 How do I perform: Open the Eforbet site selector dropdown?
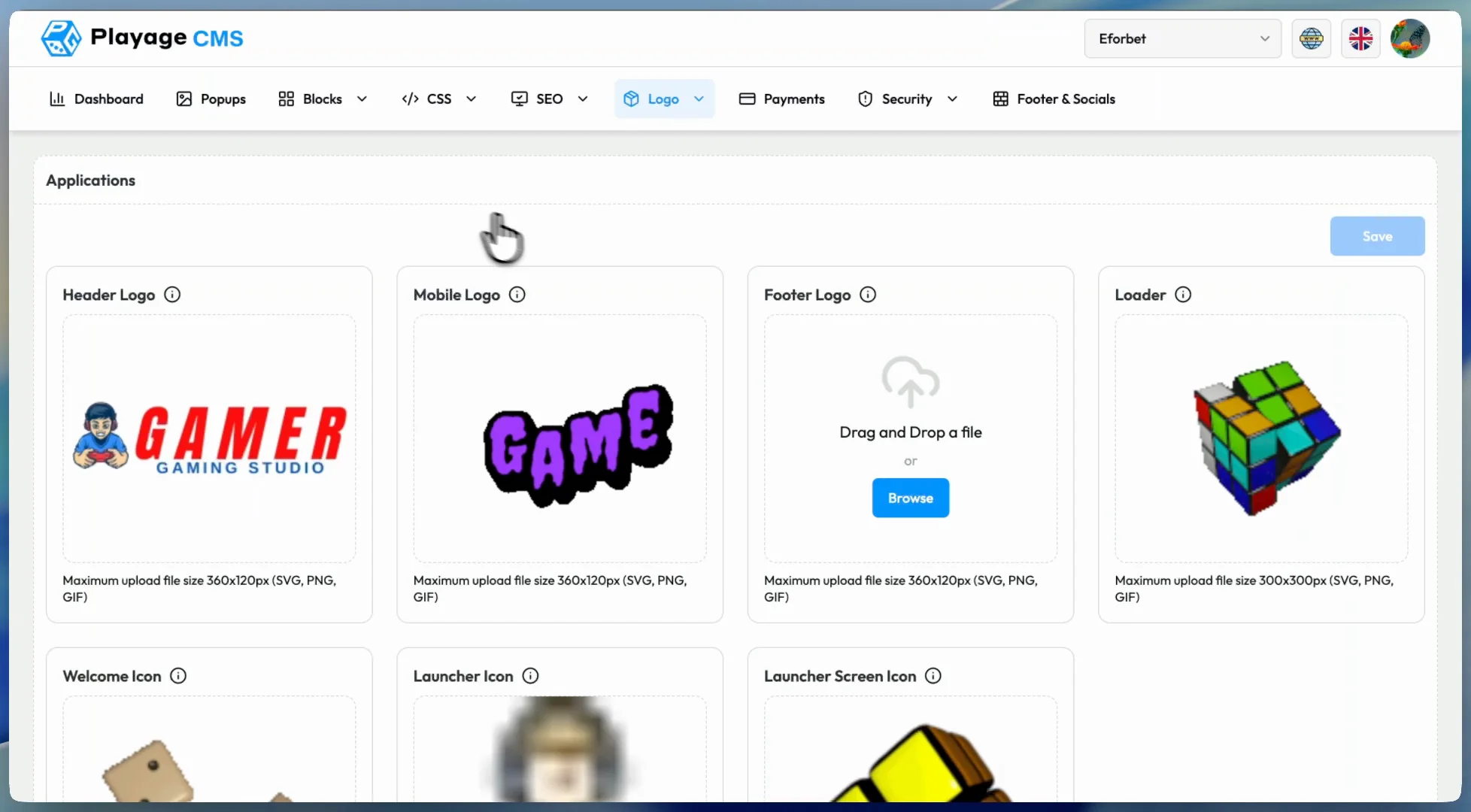coord(1182,38)
